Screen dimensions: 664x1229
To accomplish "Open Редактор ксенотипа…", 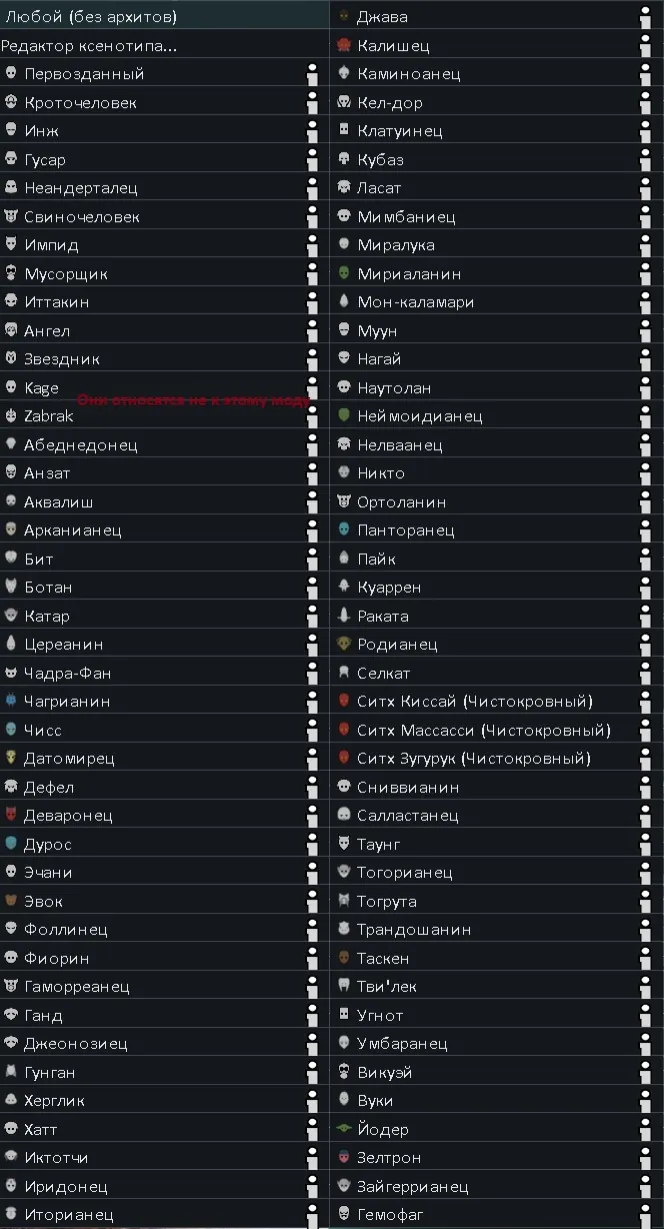I will pyautogui.click(x=90, y=45).
